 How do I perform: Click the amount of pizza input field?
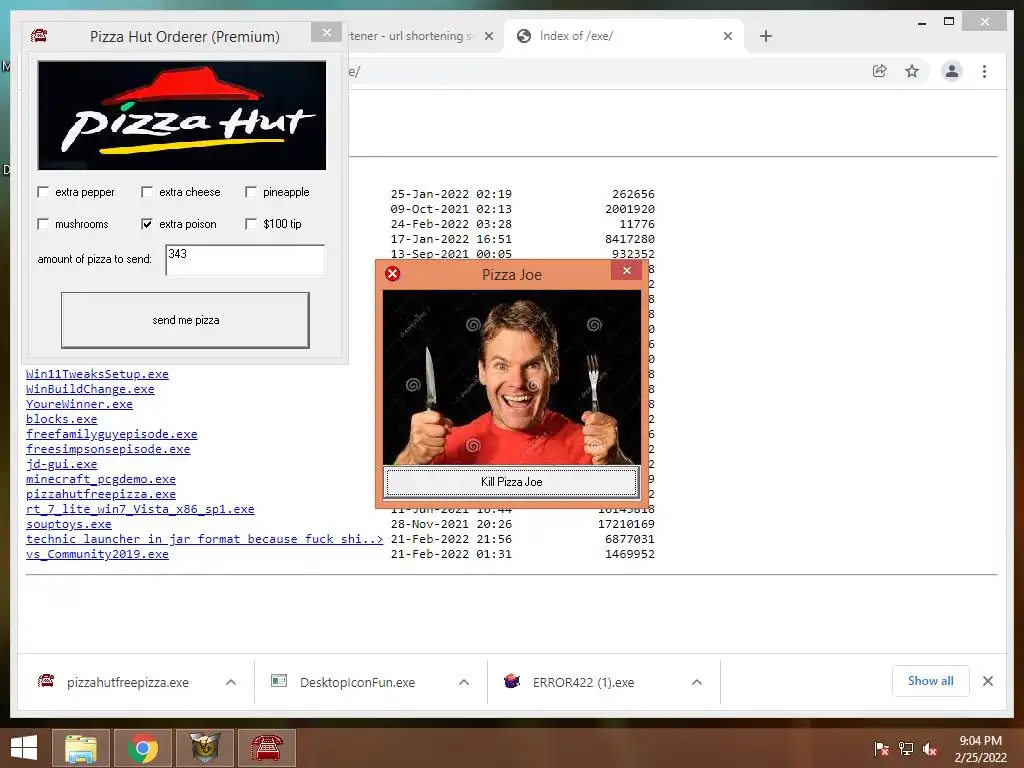click(x=245, y=260)
